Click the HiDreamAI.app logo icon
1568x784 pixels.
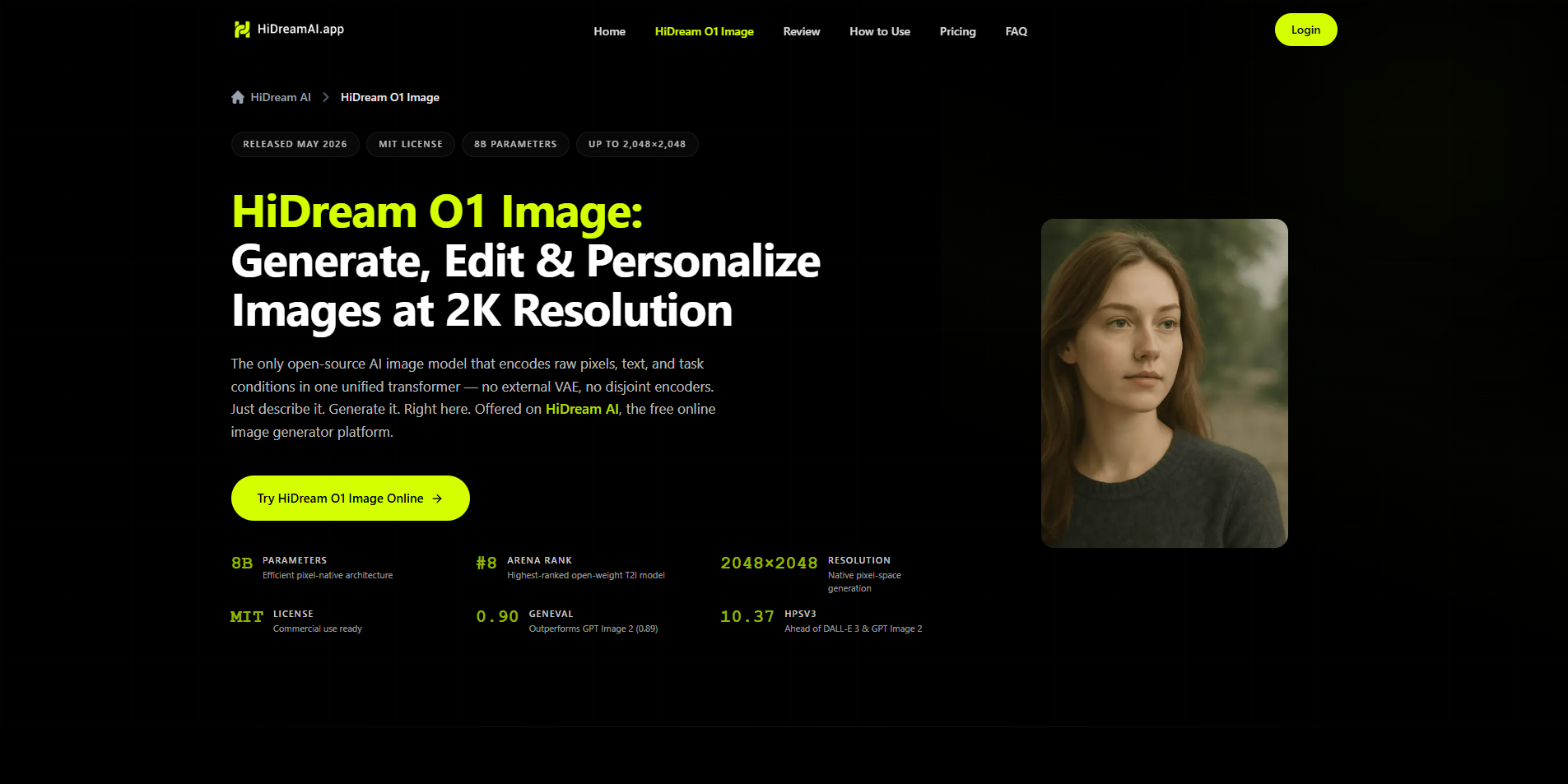[x=241, y=30]
